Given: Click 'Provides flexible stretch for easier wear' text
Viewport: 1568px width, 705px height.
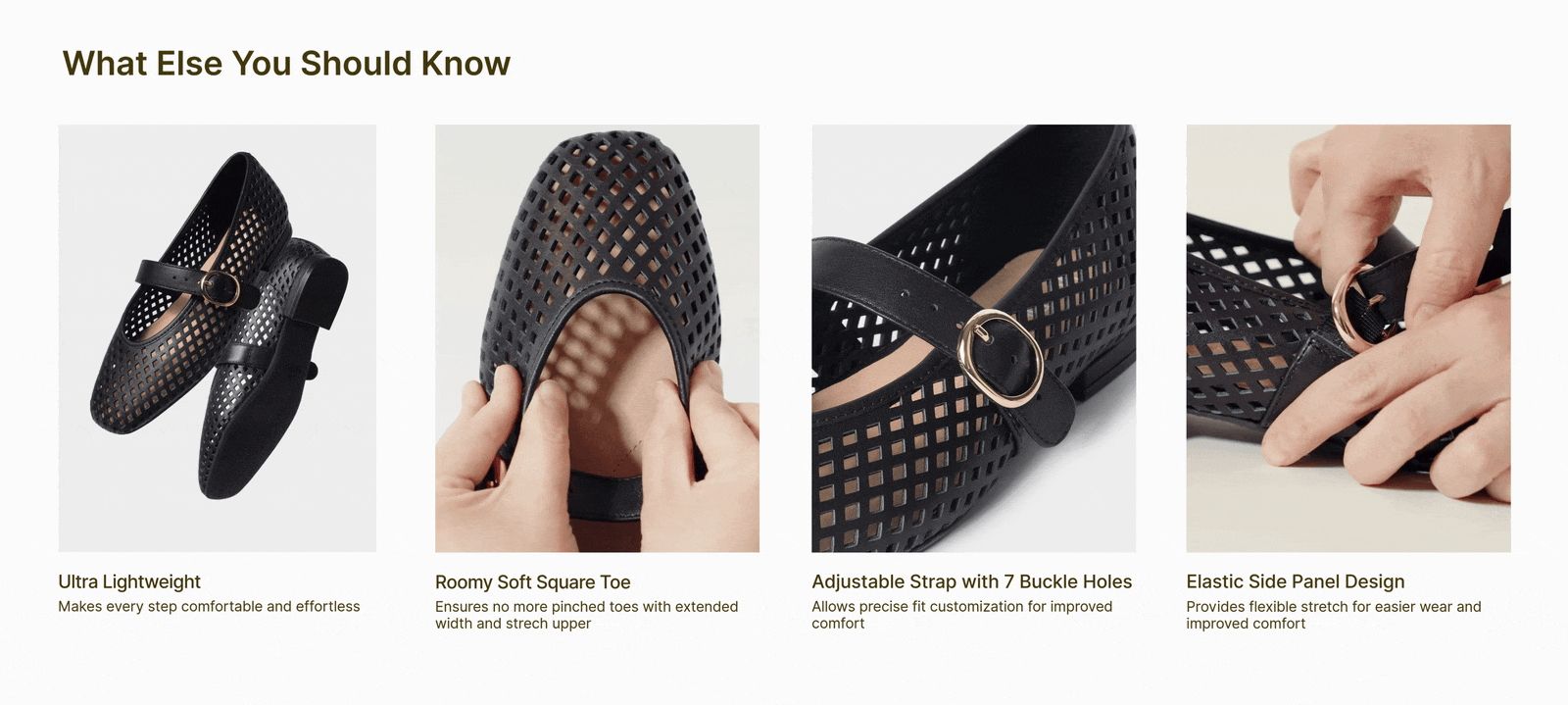Looking at the screenshot, I should click(x=1334, y=615).
